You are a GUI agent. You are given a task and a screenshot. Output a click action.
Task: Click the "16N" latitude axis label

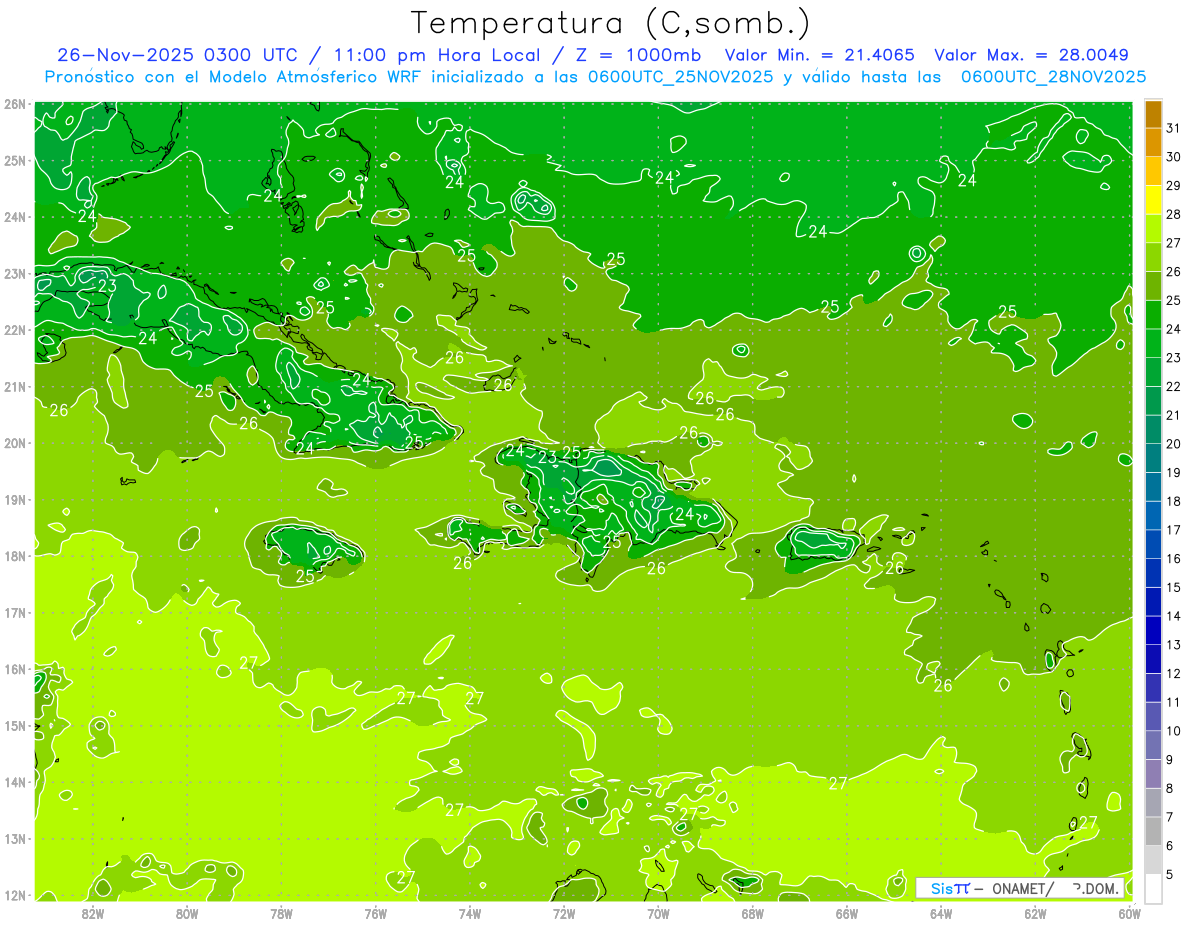coord(14,669)
